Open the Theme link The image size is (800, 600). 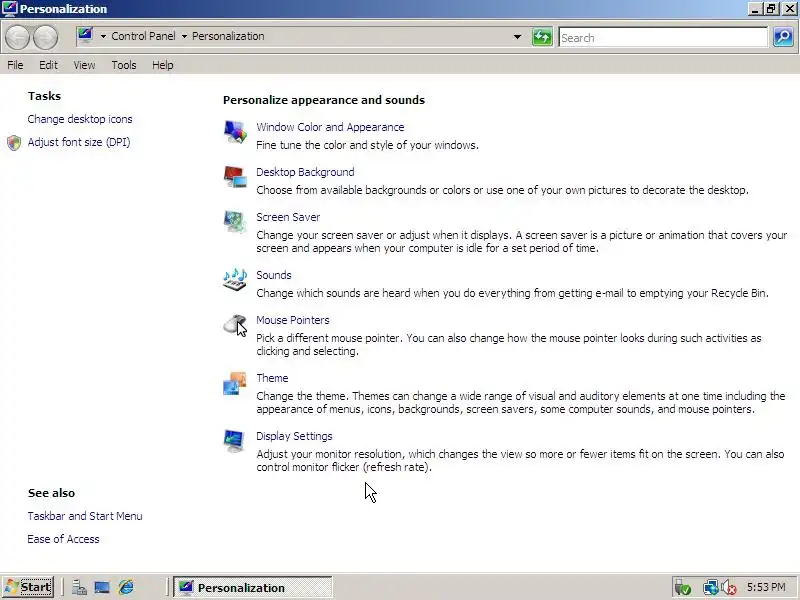coord(272,378)
